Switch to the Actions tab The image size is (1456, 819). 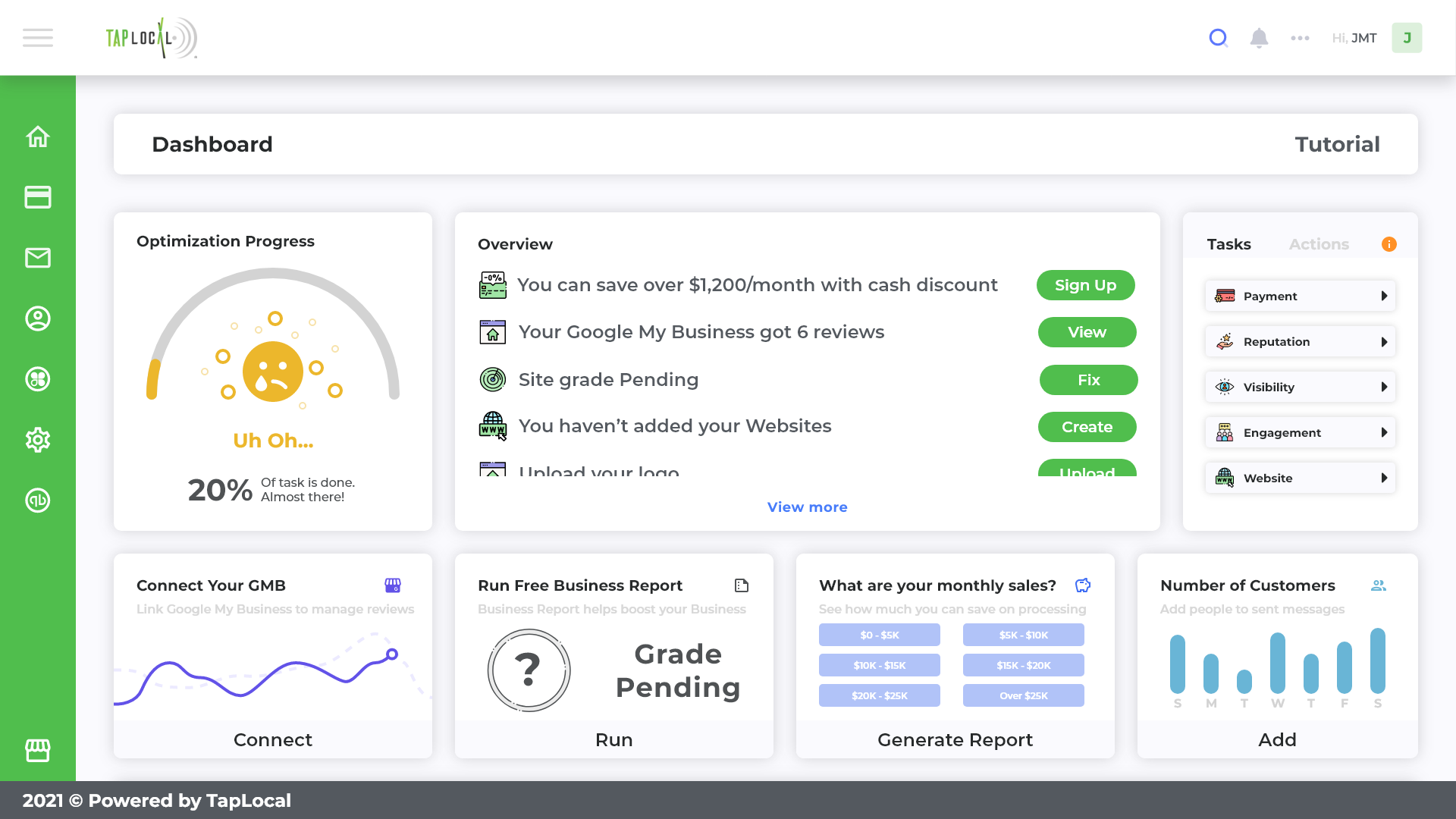click(x=1319, y=244)
